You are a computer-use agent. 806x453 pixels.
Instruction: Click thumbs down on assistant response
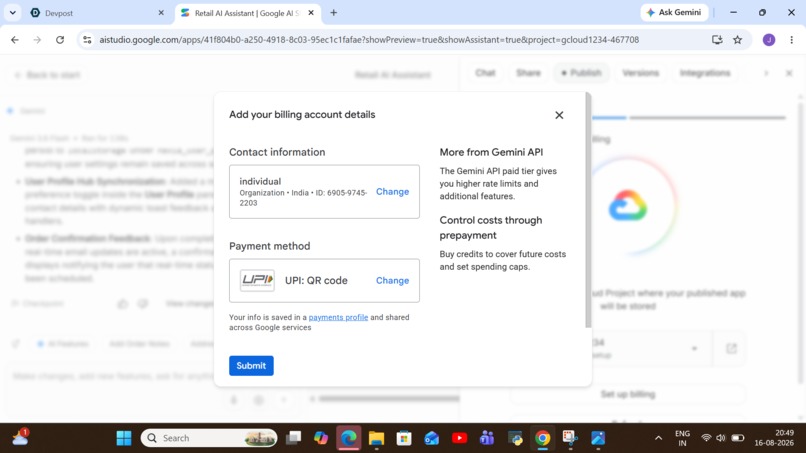pyautogui.click(x=142, y=304)
